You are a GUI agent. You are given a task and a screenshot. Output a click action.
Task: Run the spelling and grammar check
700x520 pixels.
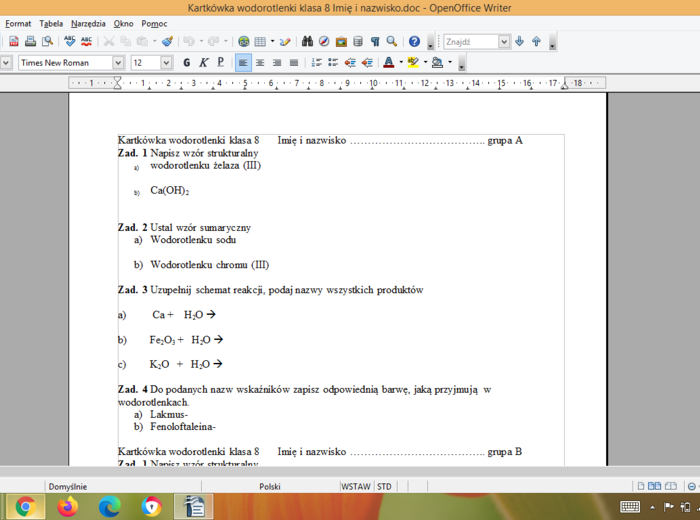coord(70,42)
